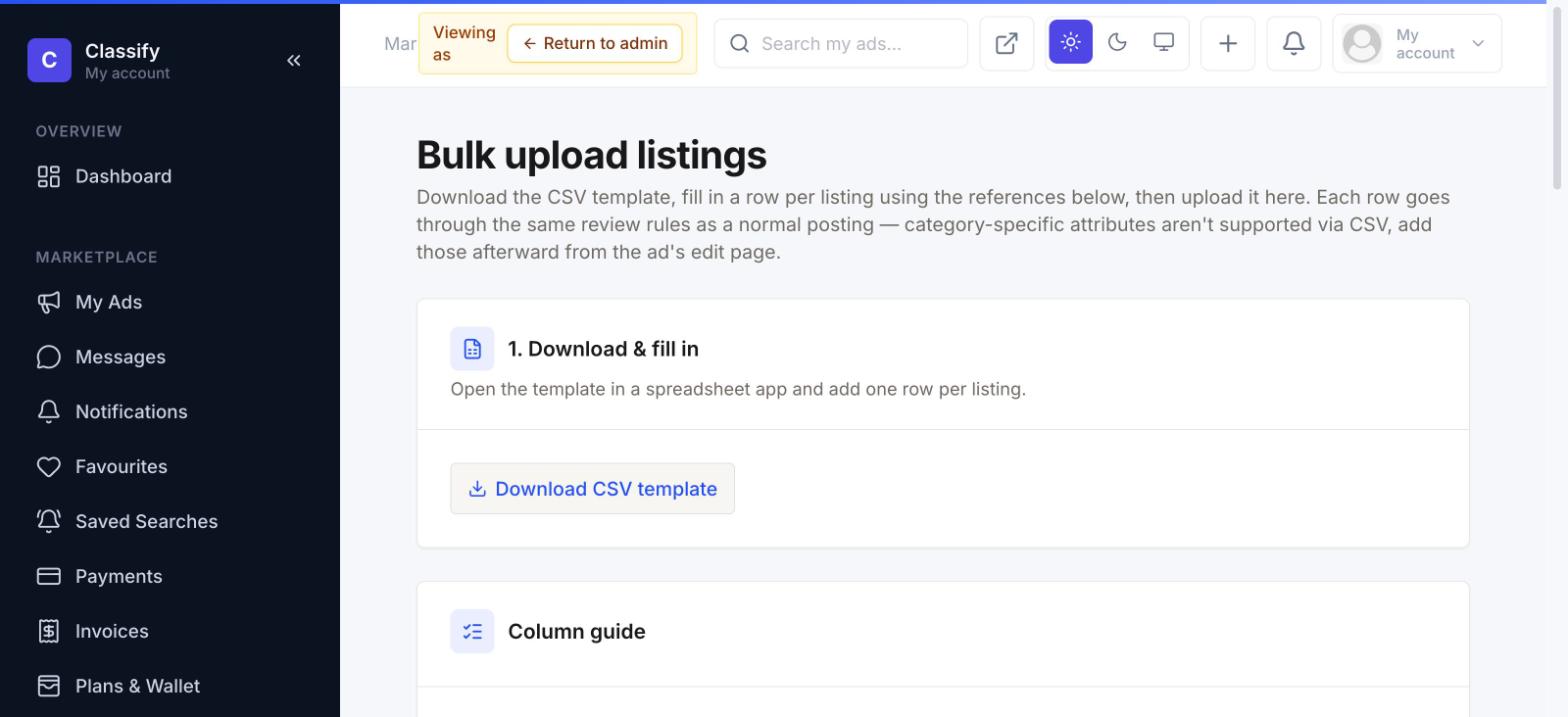Open site in new tab icon
This screenshot has width=1568, height=717.
1007,43
